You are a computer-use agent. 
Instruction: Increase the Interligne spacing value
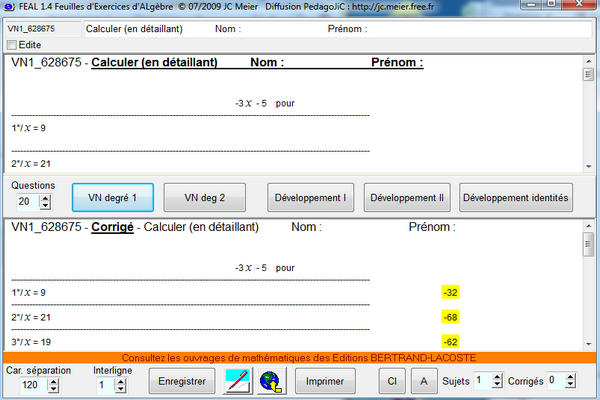coord(121,380)
